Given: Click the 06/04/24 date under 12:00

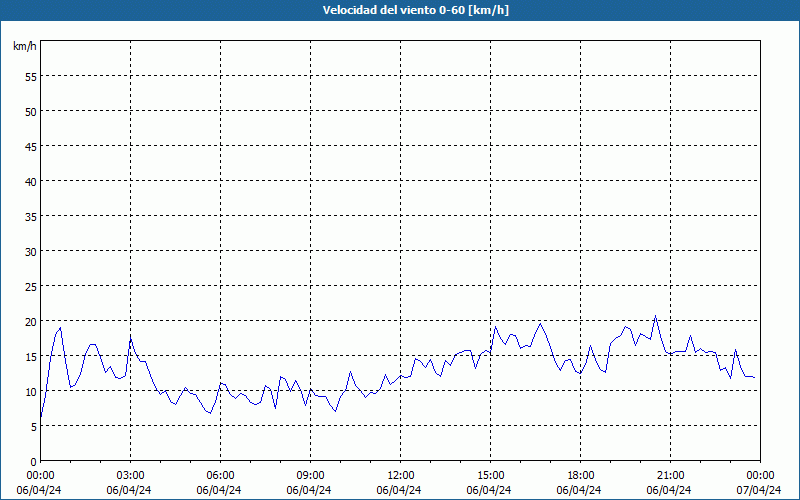Looking at the screenshot, I should (399, 490).
